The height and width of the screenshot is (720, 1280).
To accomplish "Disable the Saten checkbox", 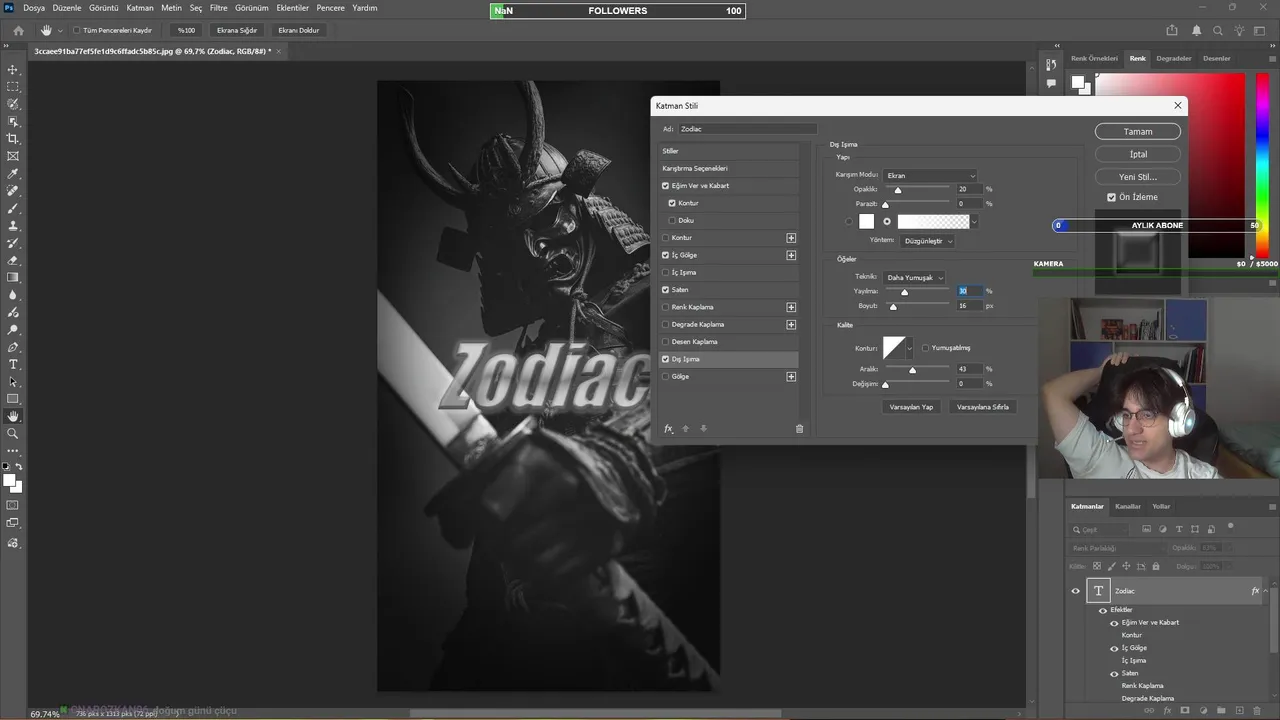I will coord(666,290).
